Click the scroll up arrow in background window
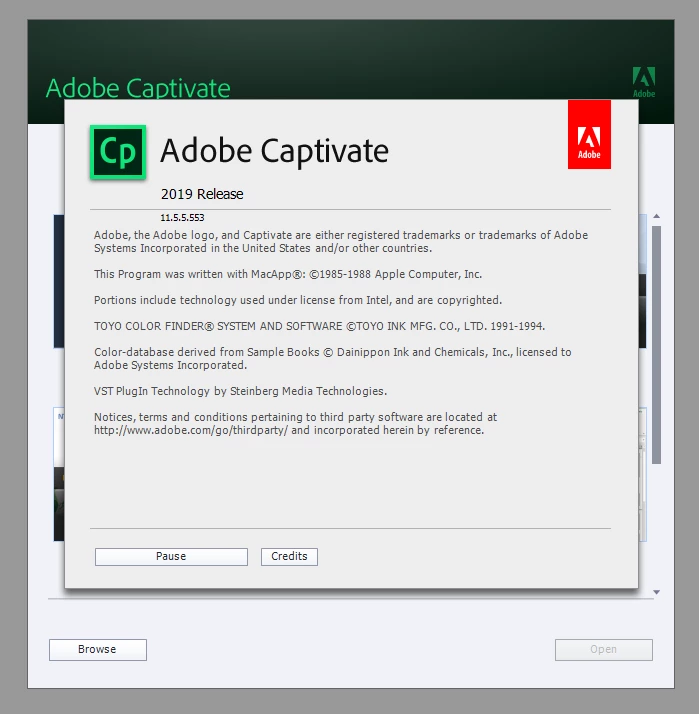The image size is (699, 714). (656, 216)
